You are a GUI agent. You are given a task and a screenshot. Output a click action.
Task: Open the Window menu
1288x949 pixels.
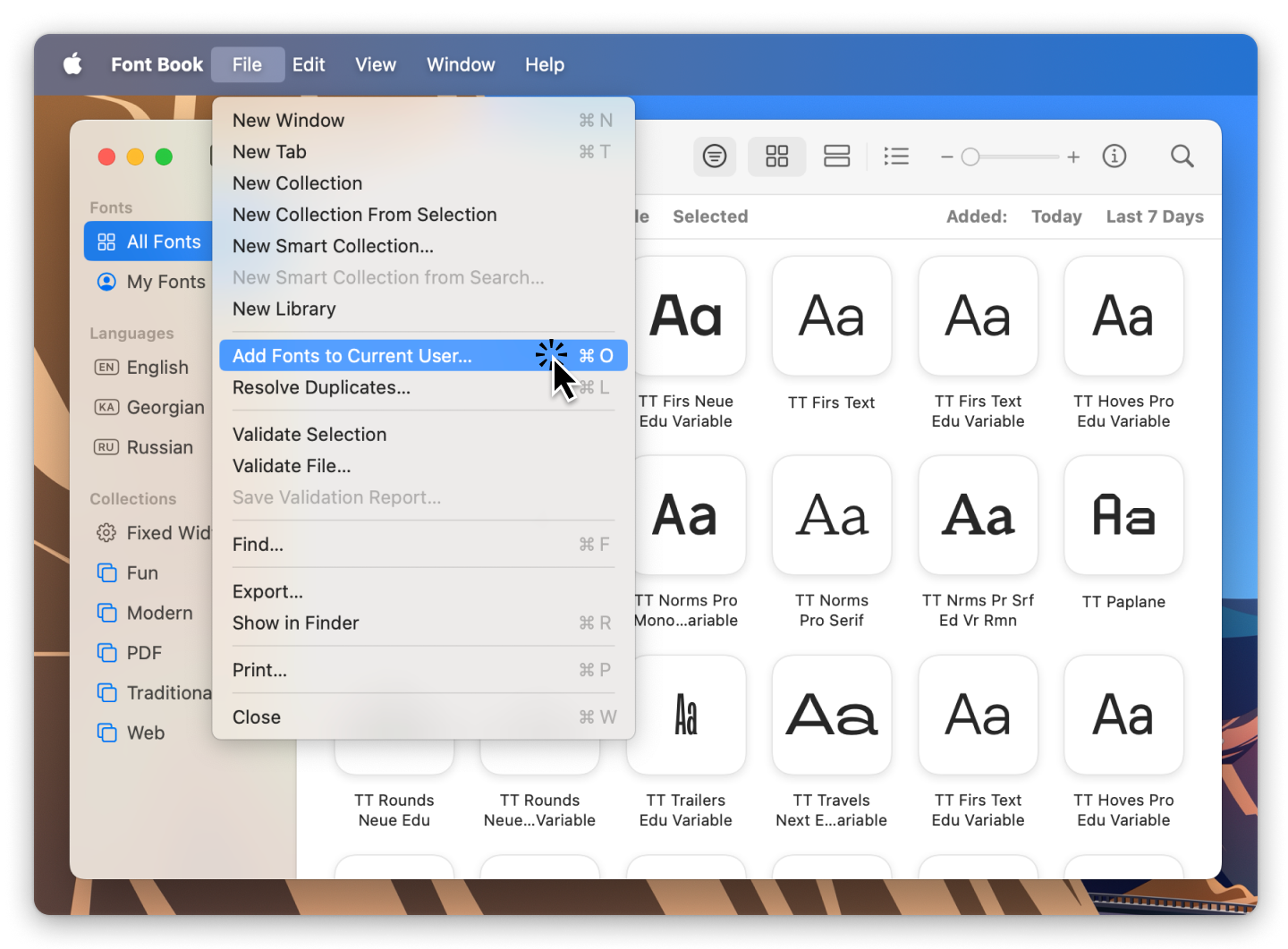pyautogui.click(x=461, y=64)
